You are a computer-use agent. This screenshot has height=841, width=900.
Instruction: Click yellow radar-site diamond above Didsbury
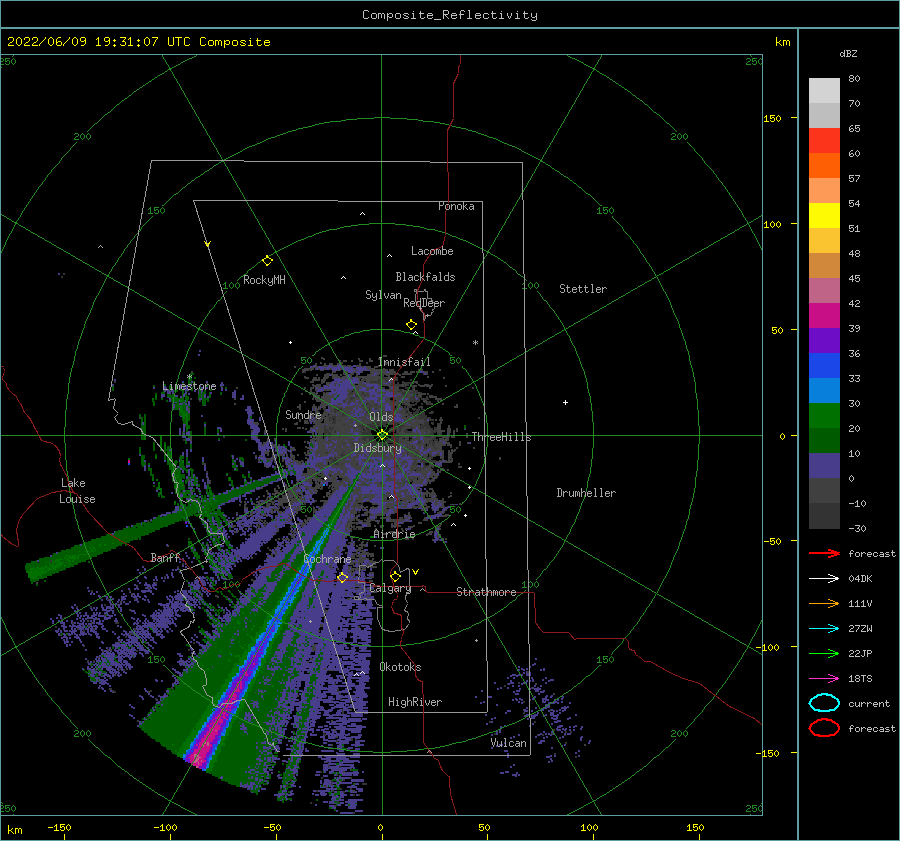coord(382,435)
